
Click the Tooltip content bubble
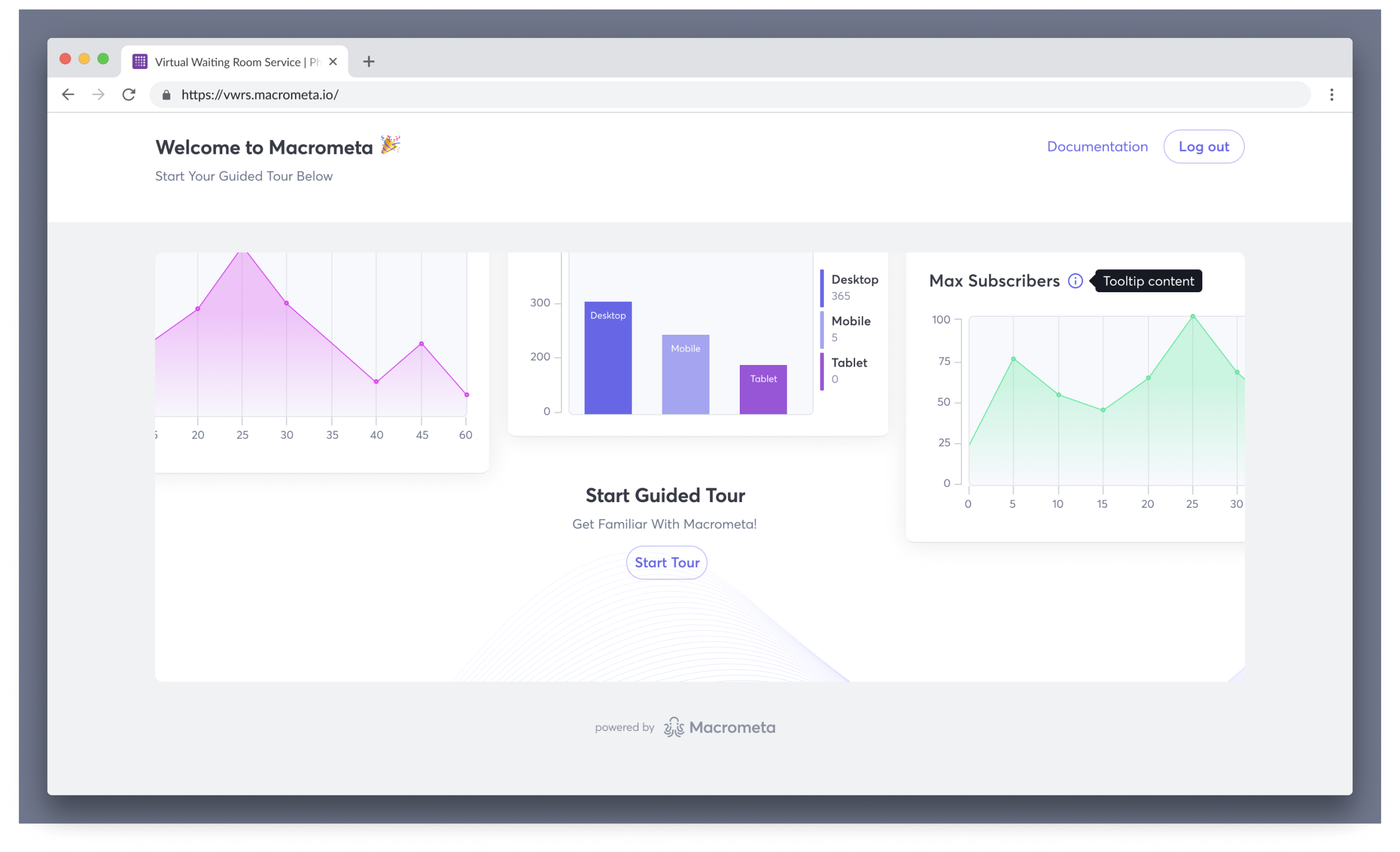[1148, 280]
